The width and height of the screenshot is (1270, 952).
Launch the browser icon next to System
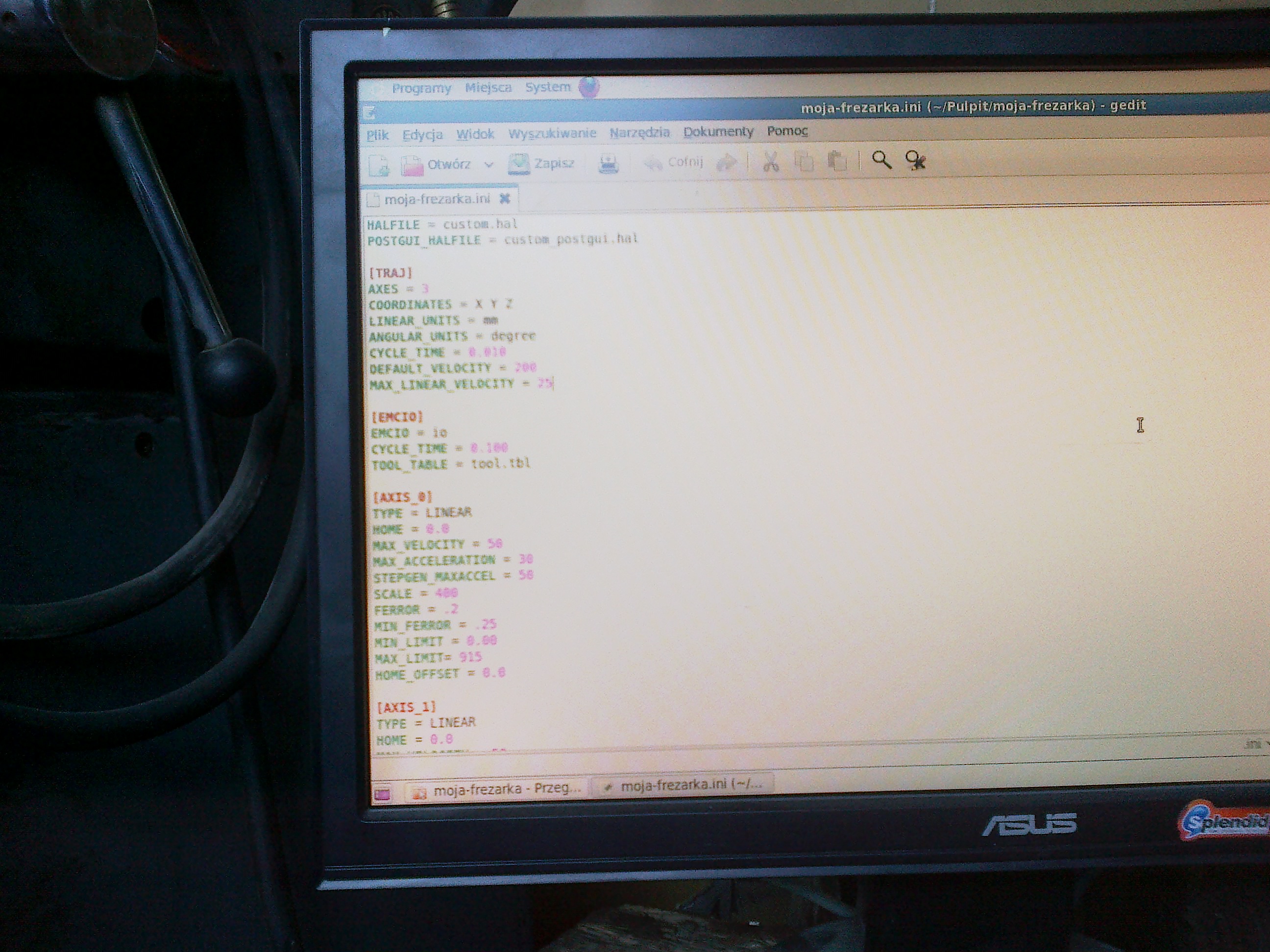coord(589,87)
